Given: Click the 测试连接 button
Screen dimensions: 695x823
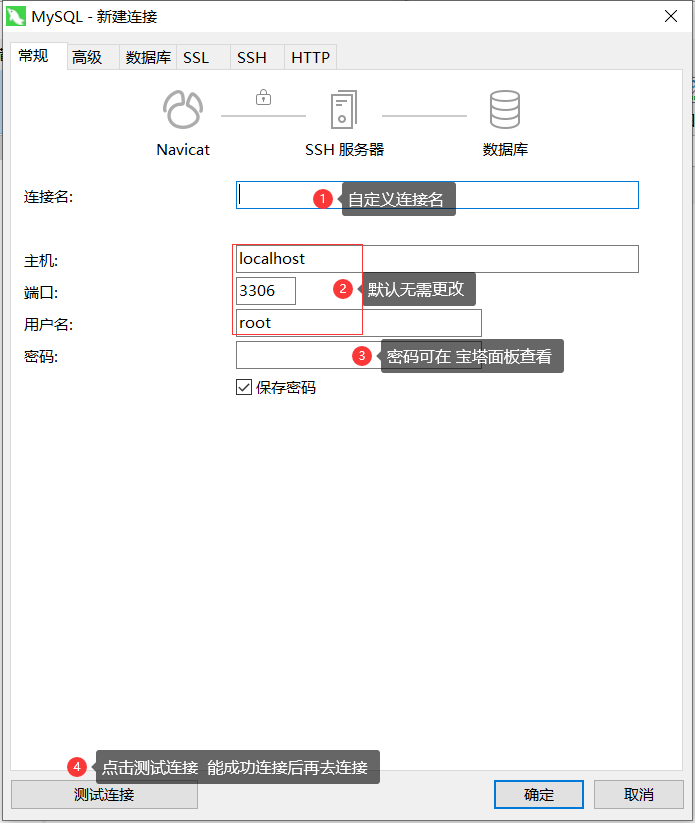Looking at the screenshot, I should 104,795.
